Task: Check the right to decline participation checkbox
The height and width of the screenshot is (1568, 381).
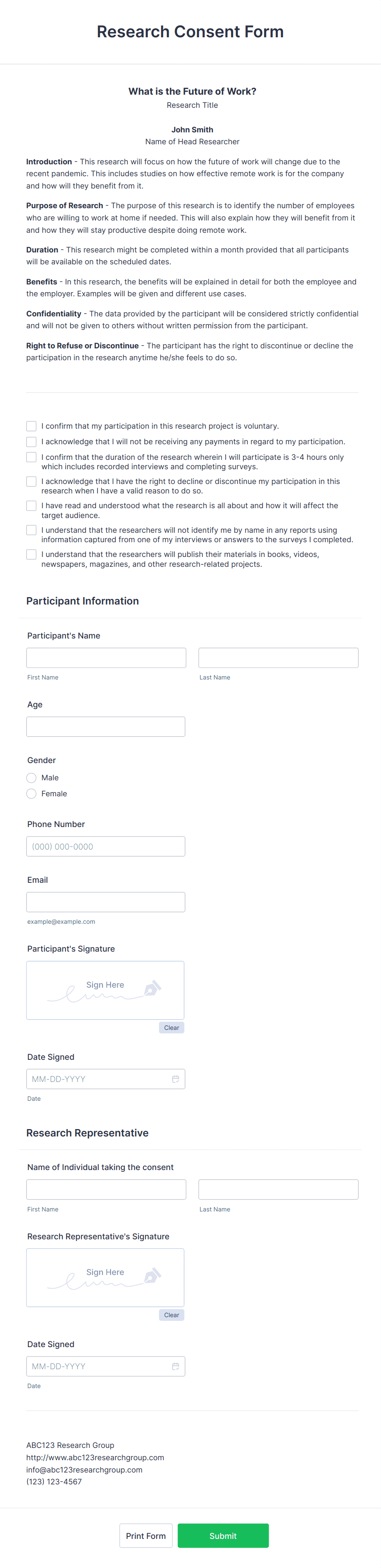Action: click(x=31, y=481)
